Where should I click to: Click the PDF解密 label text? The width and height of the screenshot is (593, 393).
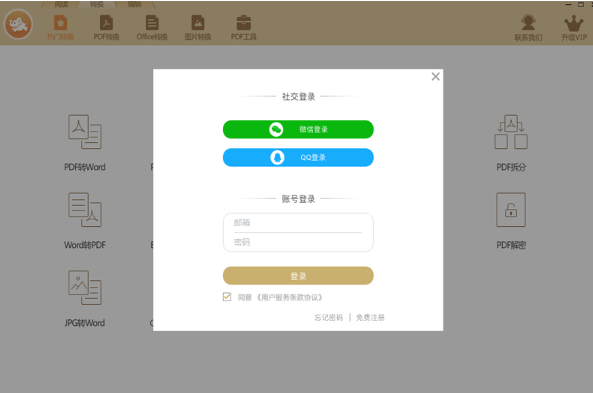(511, 245)
